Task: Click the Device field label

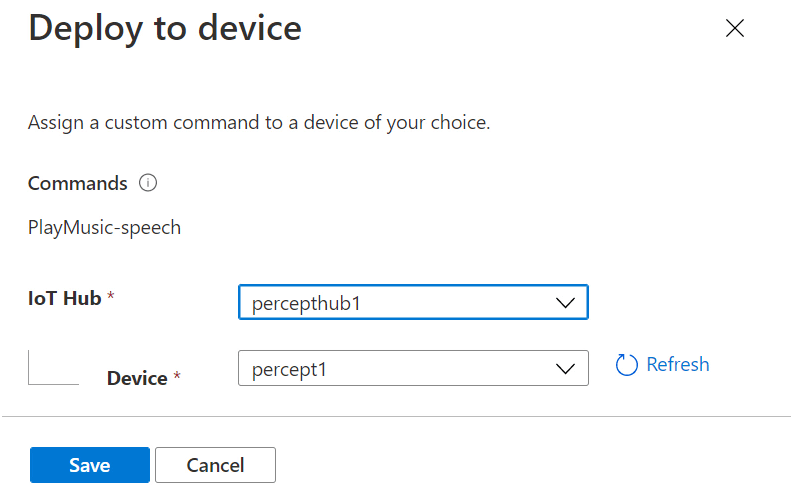Action: [137, 378]
